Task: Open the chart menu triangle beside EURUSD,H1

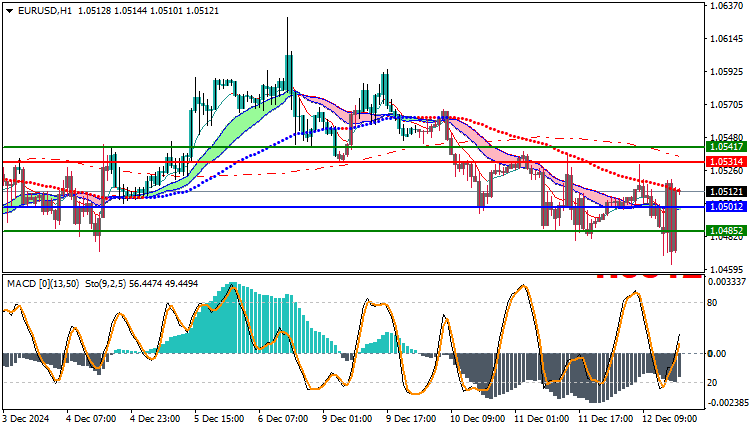Action: 10,11
